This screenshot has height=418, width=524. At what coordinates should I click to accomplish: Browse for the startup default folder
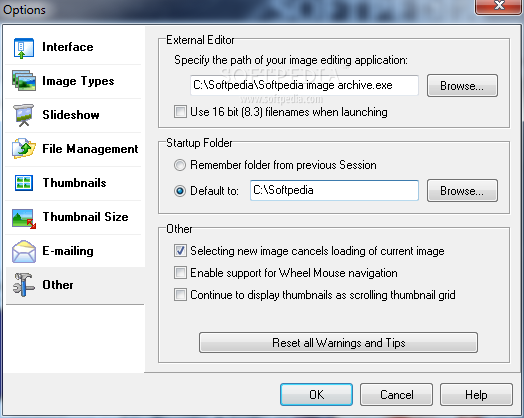tap(462, 191)
